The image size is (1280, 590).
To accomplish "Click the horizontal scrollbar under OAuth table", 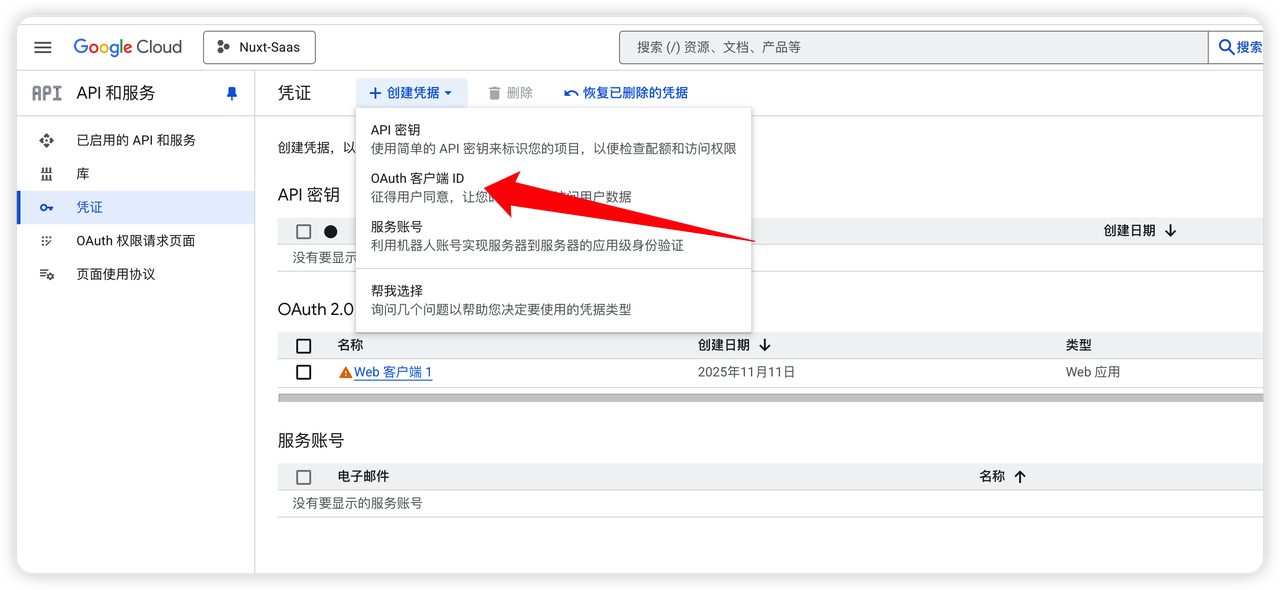I will (x=770, y=398).
